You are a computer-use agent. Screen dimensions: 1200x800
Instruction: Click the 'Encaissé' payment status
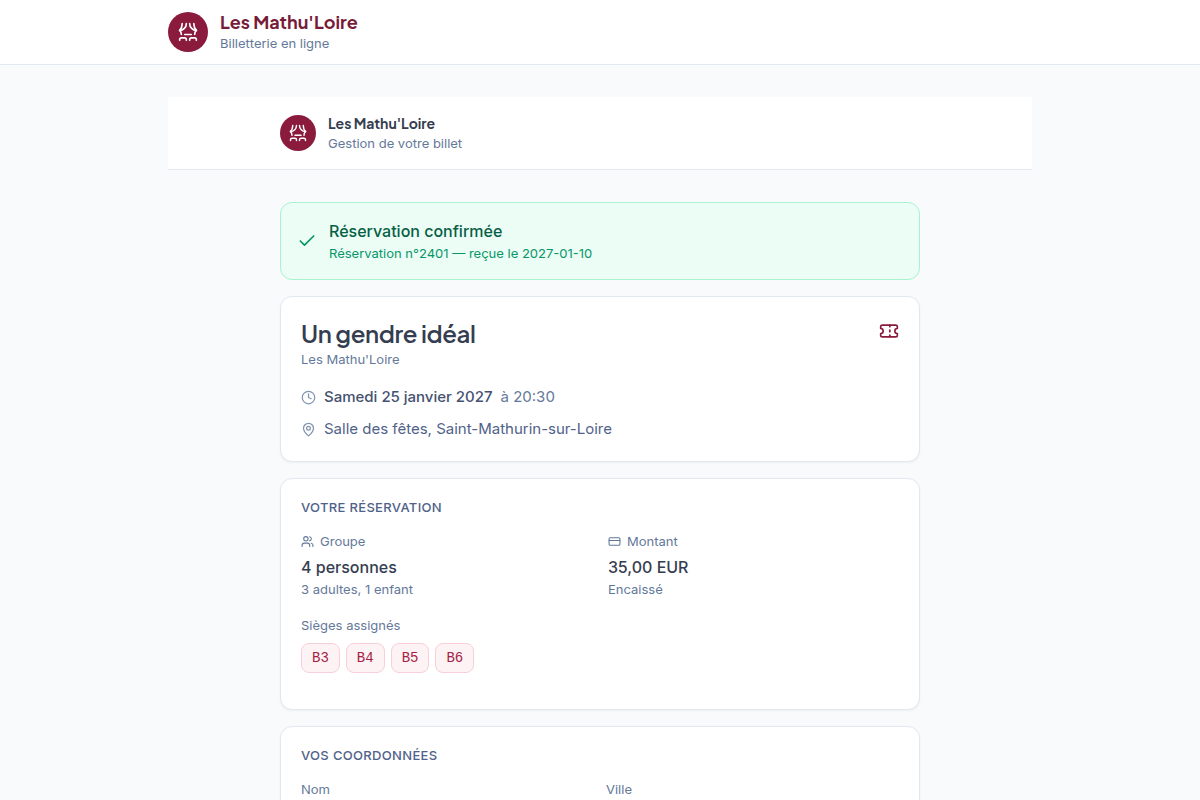(635, 590)
